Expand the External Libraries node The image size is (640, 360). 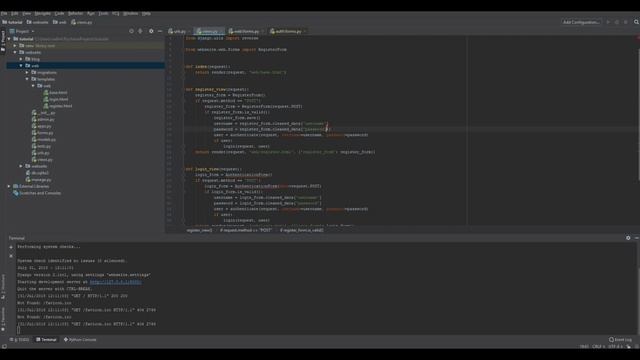click(9, 186)
